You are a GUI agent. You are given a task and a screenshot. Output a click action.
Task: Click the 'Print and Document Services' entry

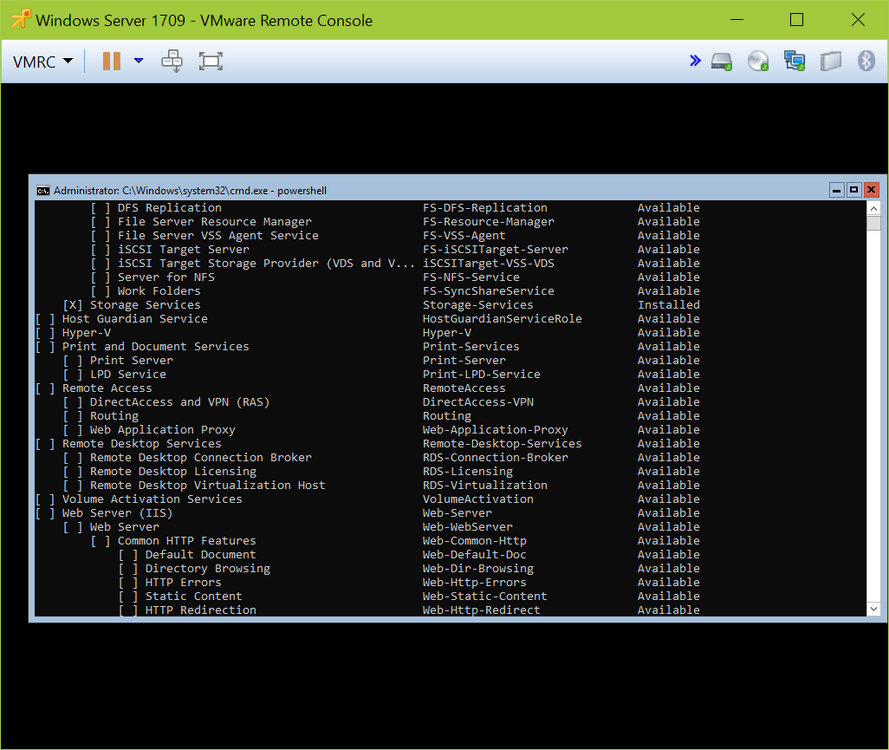coord(155,346)
